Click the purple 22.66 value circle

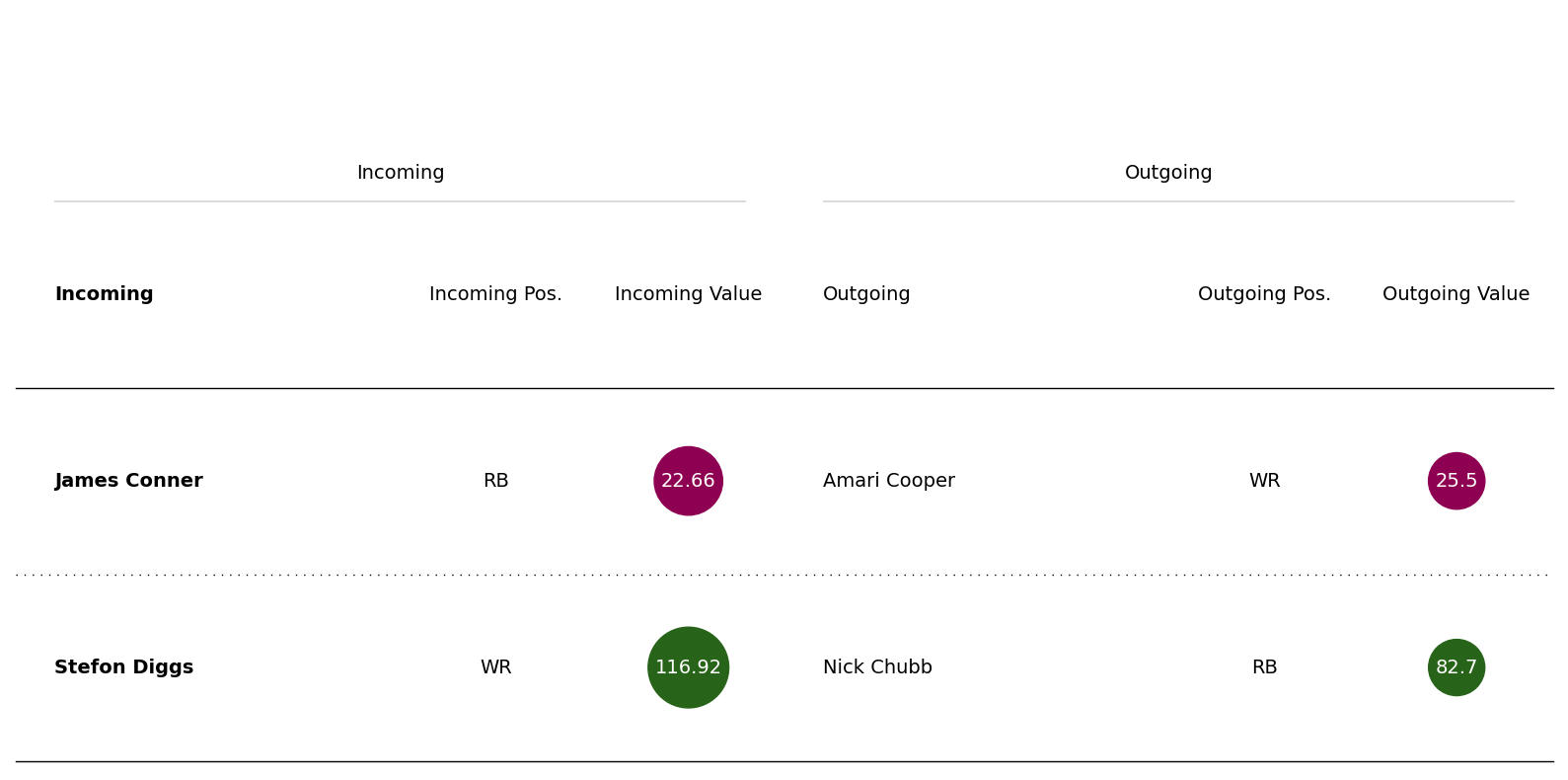click(x=688, y=481)
